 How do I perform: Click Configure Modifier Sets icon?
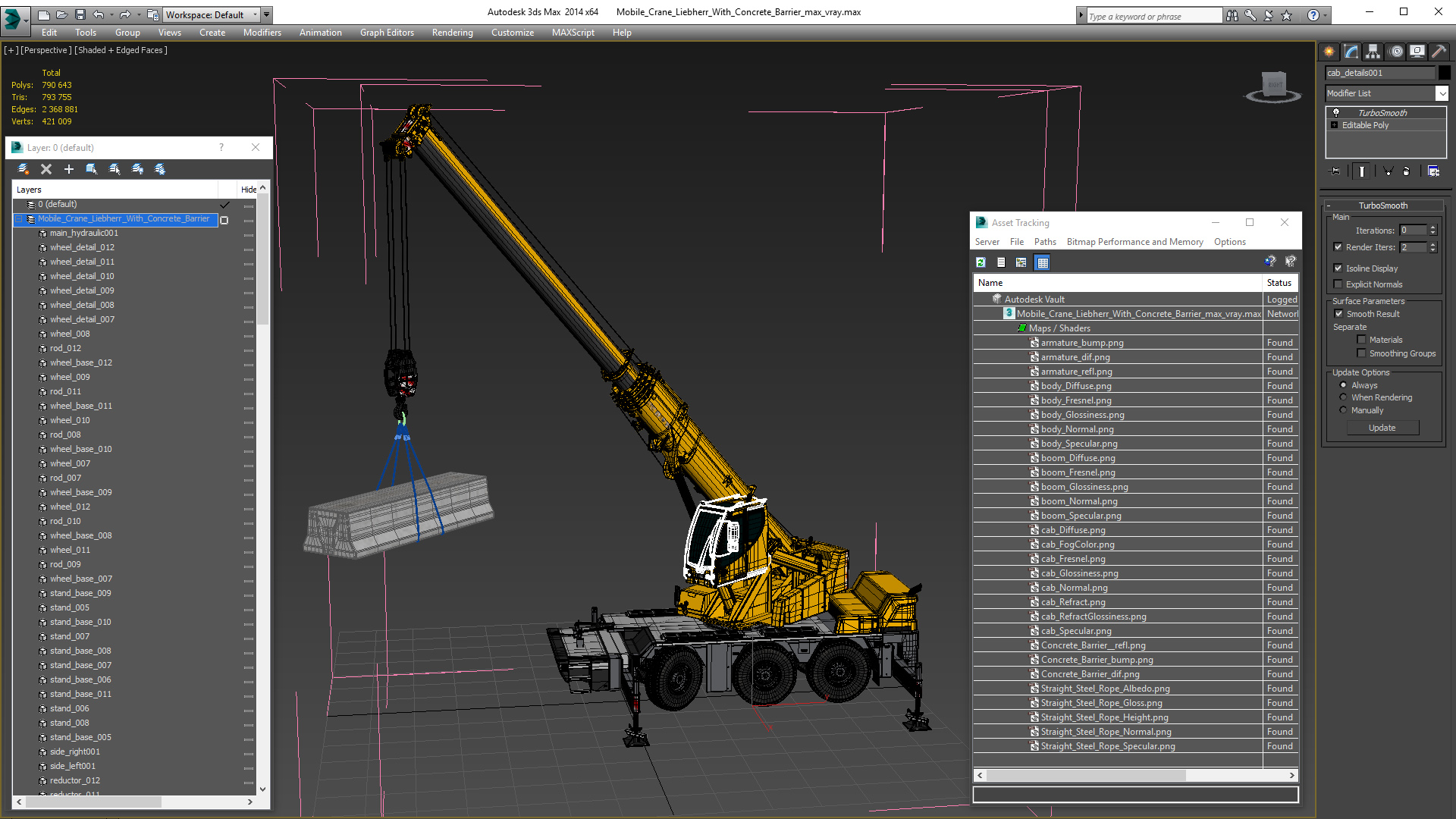point(1433,171)
